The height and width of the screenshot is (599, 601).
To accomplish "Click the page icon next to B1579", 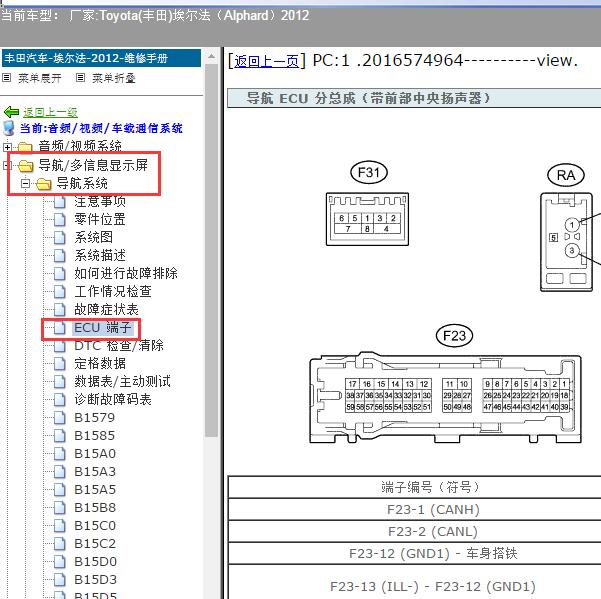I will 59,418.
